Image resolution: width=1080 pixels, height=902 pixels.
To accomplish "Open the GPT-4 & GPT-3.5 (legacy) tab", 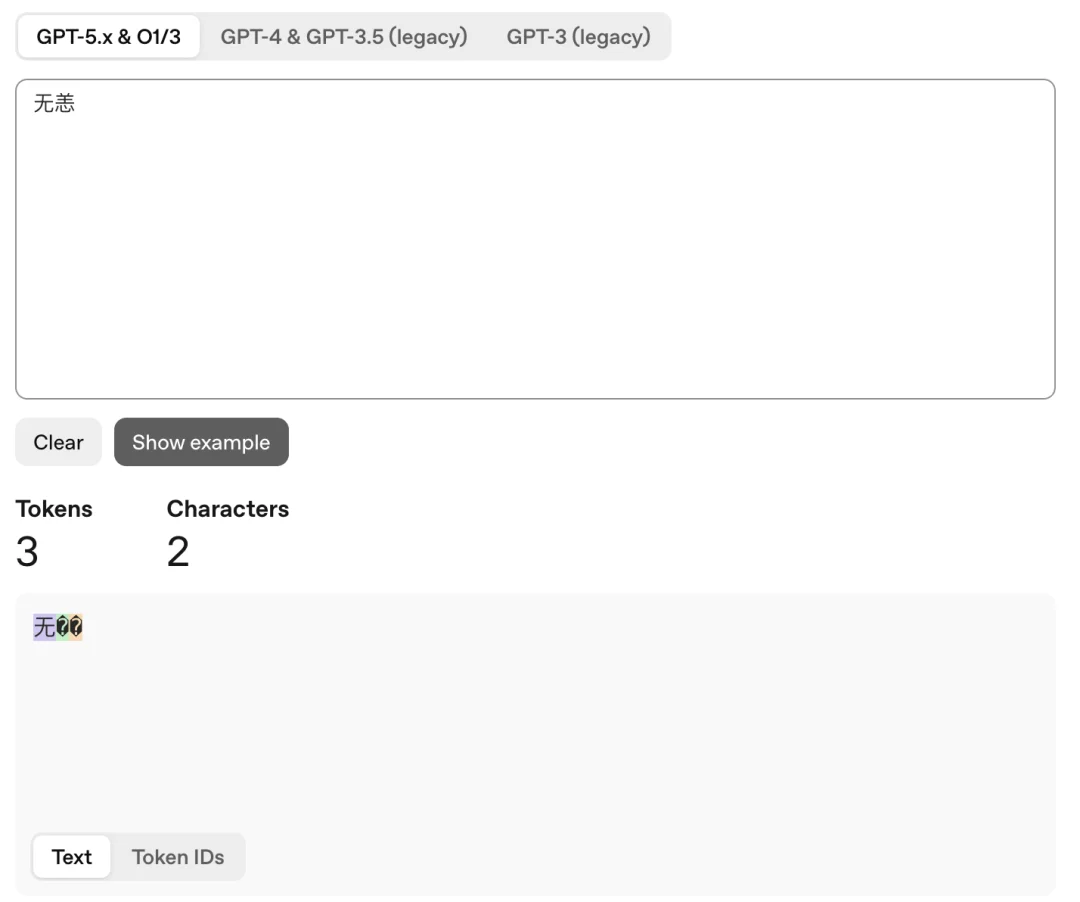I will 344,37.
